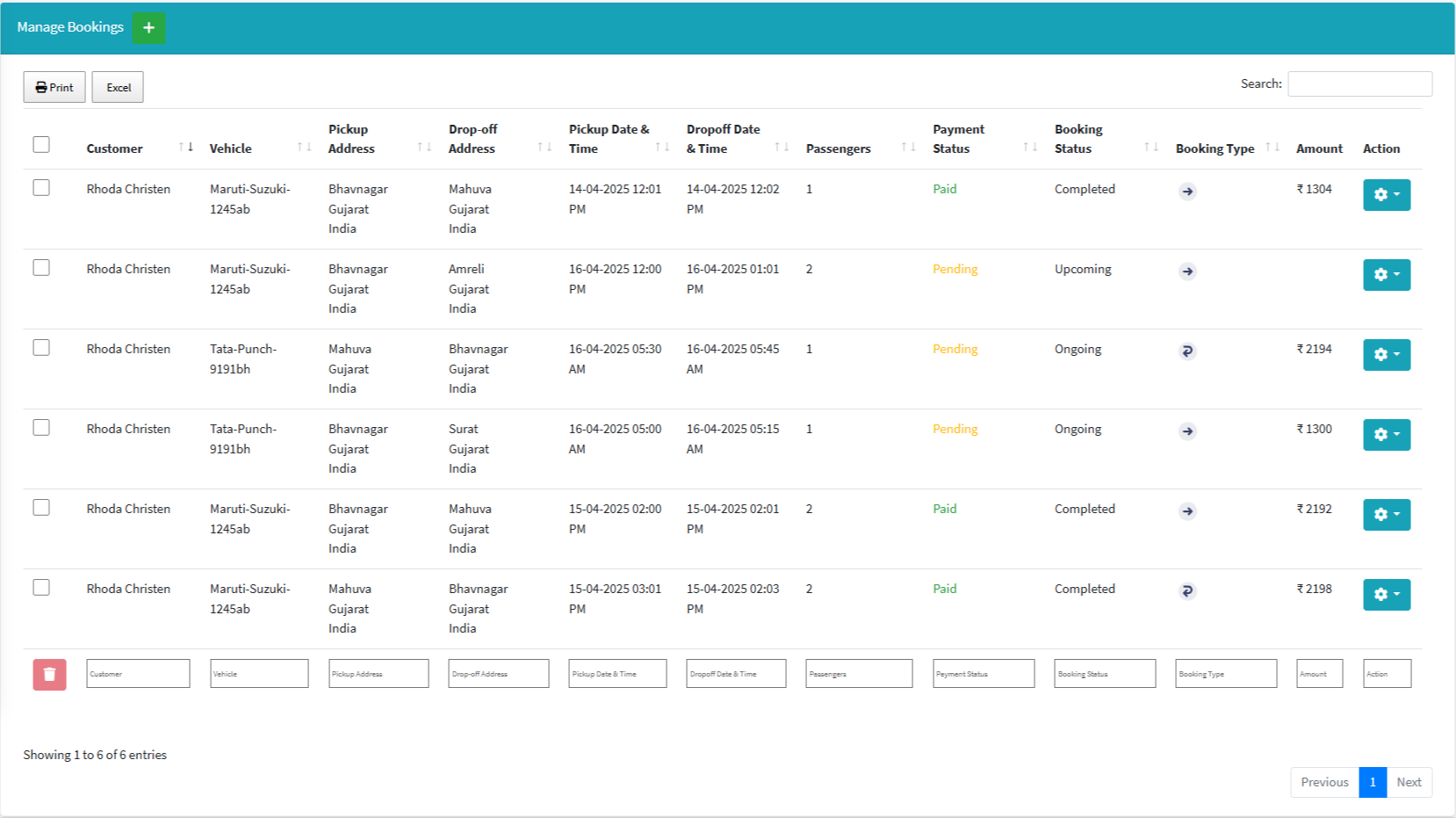Click the return-trip icon in the ₹2194 row
1456x818 pixels.
pos(1187,351)
